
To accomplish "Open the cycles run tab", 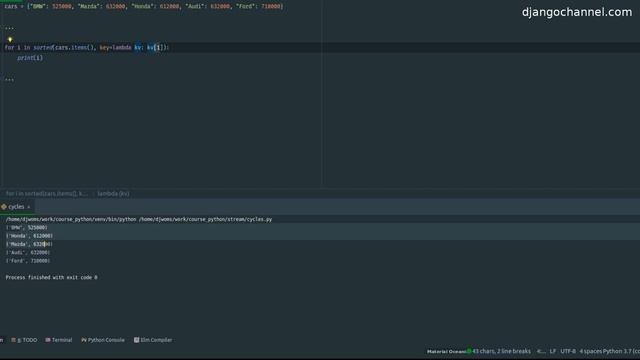I will point(16,207).
